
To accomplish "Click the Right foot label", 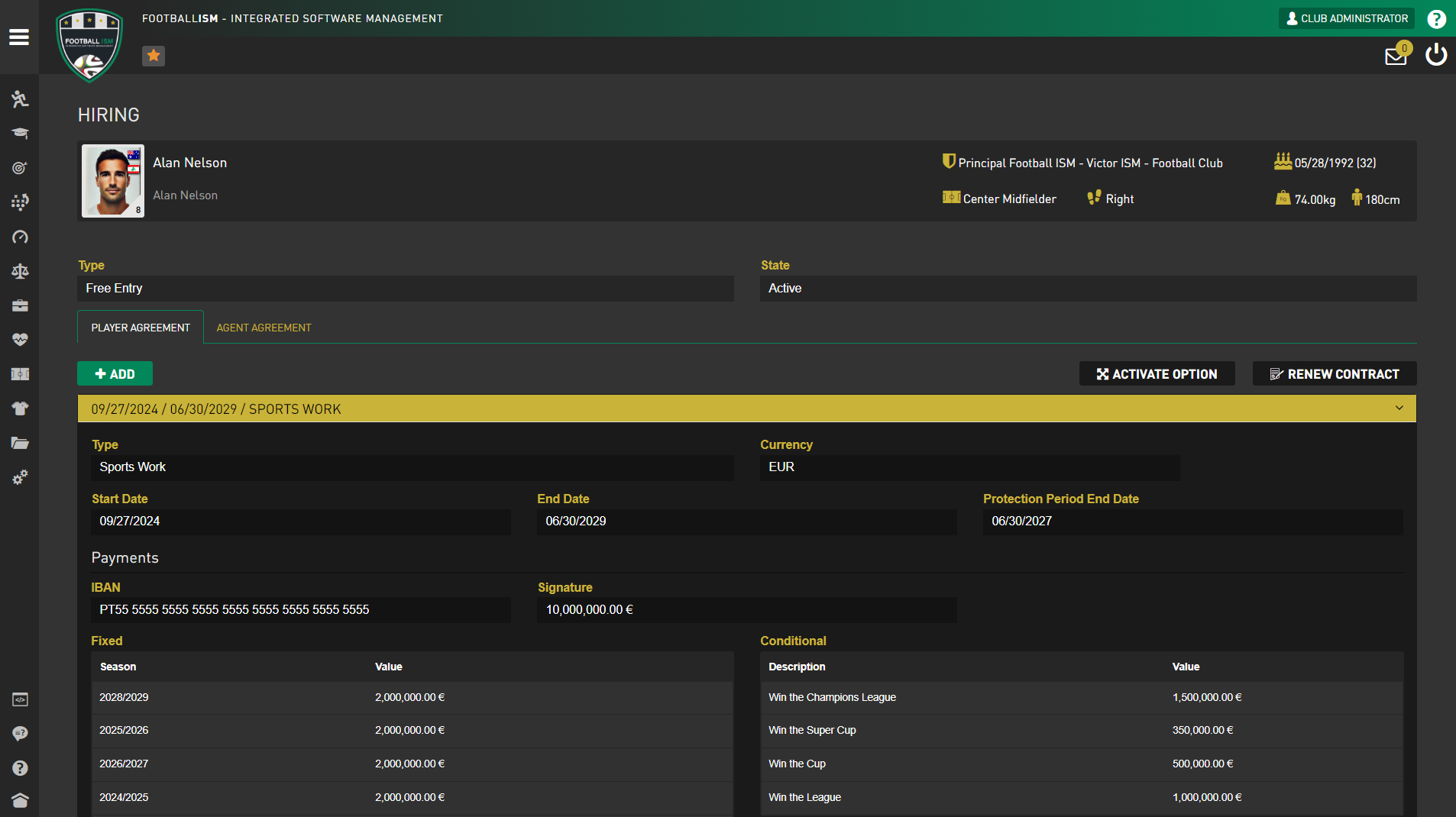I will (1119, 199).
